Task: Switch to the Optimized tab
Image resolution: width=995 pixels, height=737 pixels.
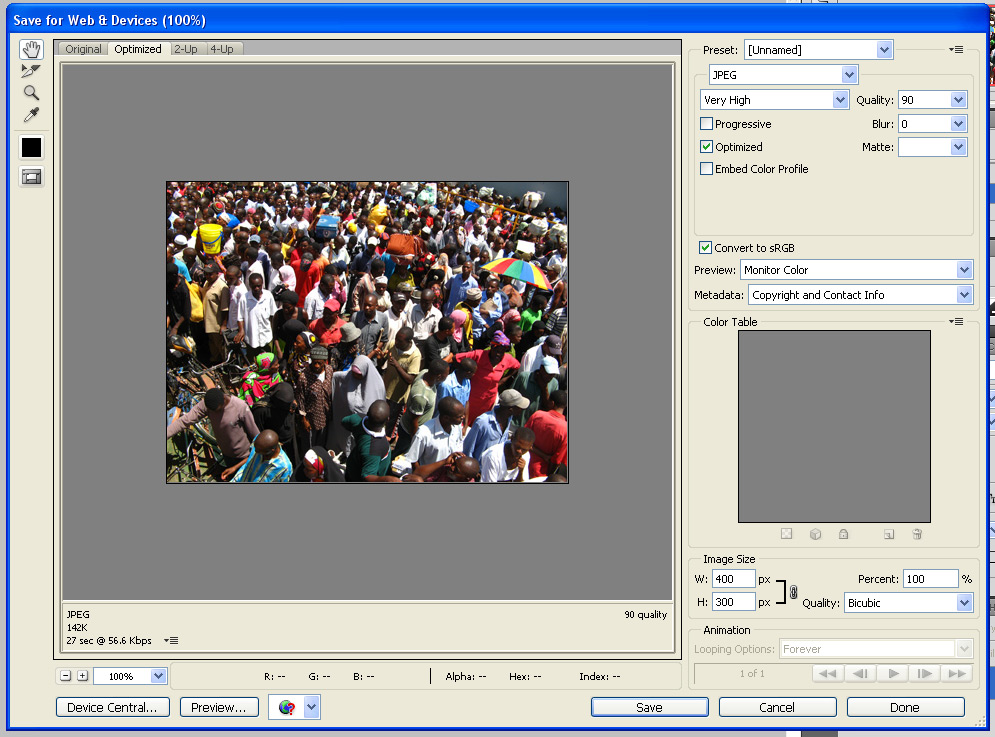Action: [138, 49]
